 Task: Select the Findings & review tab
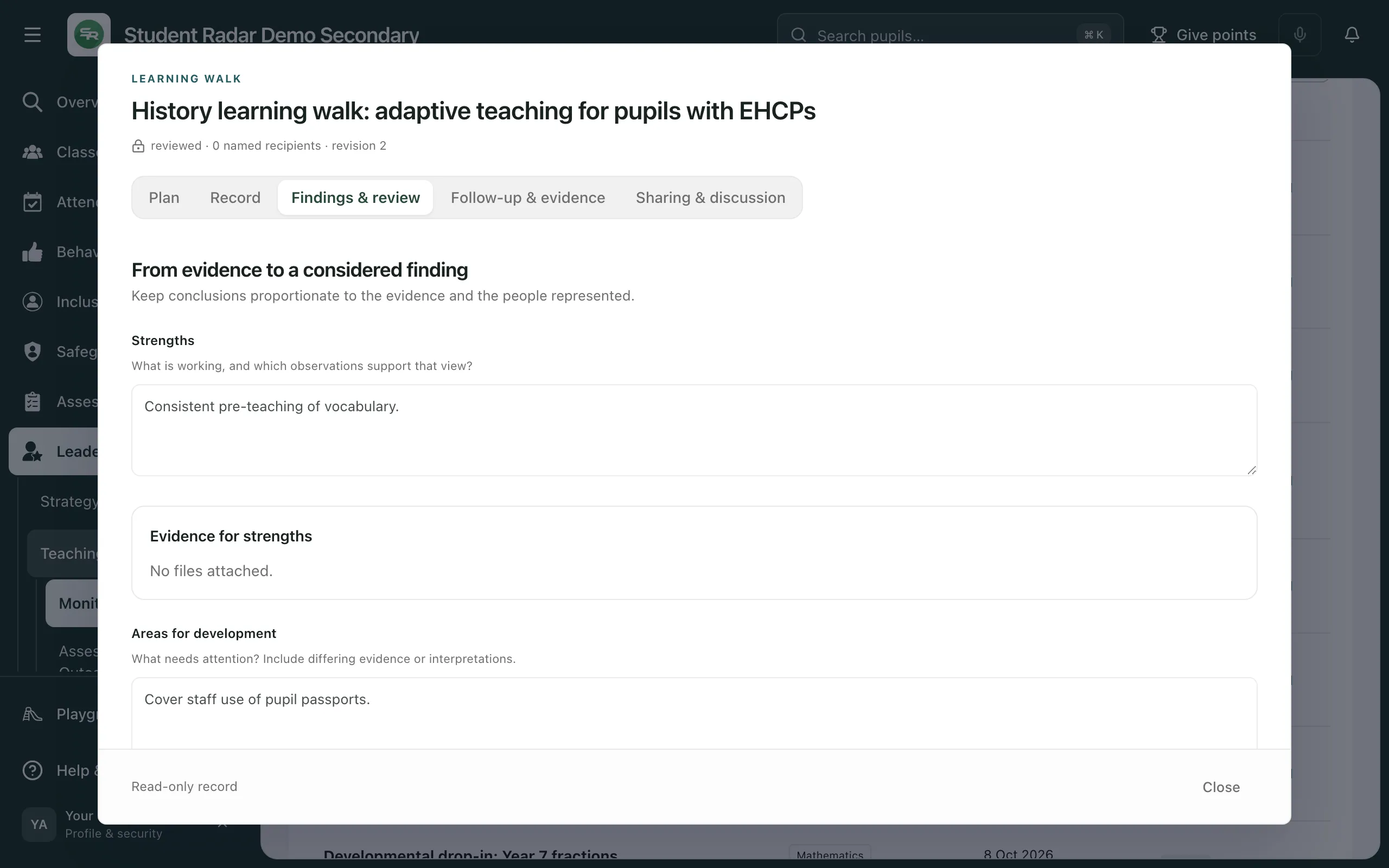[x=355, y=197]
